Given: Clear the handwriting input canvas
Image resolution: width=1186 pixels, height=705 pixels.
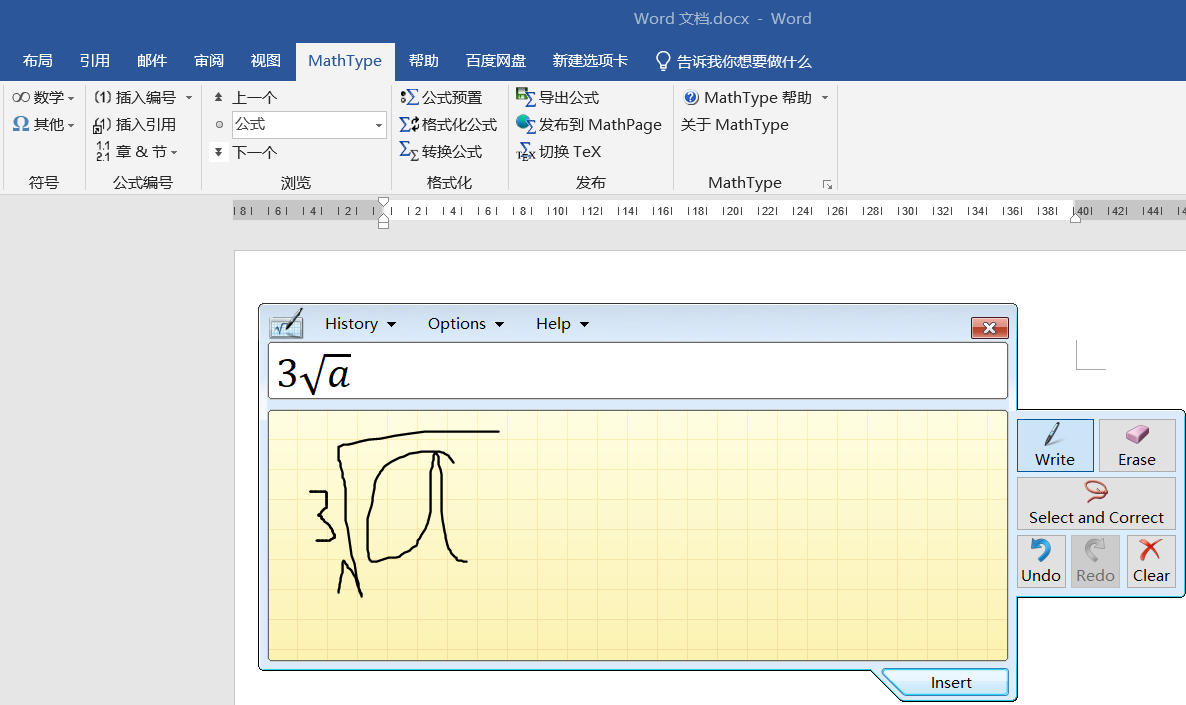Looking at the screenshot, I should tap(1151, 561).
